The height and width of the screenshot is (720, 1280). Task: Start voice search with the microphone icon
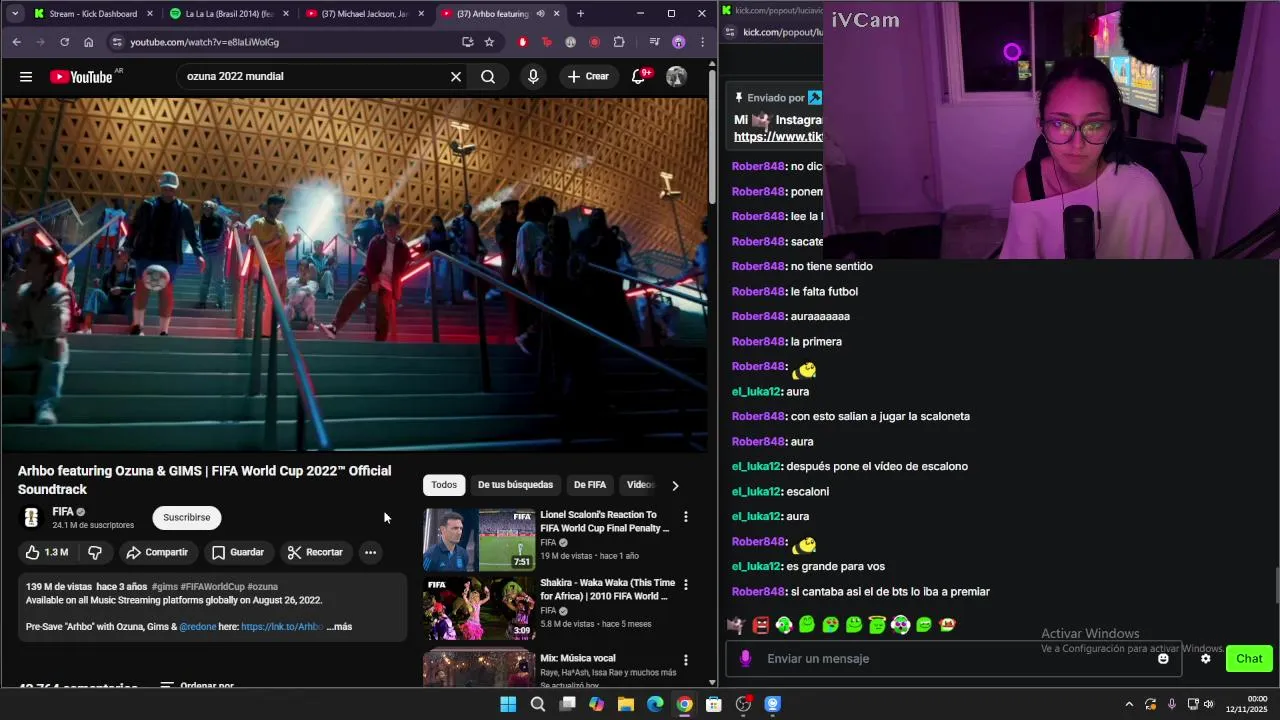point(533,77)
